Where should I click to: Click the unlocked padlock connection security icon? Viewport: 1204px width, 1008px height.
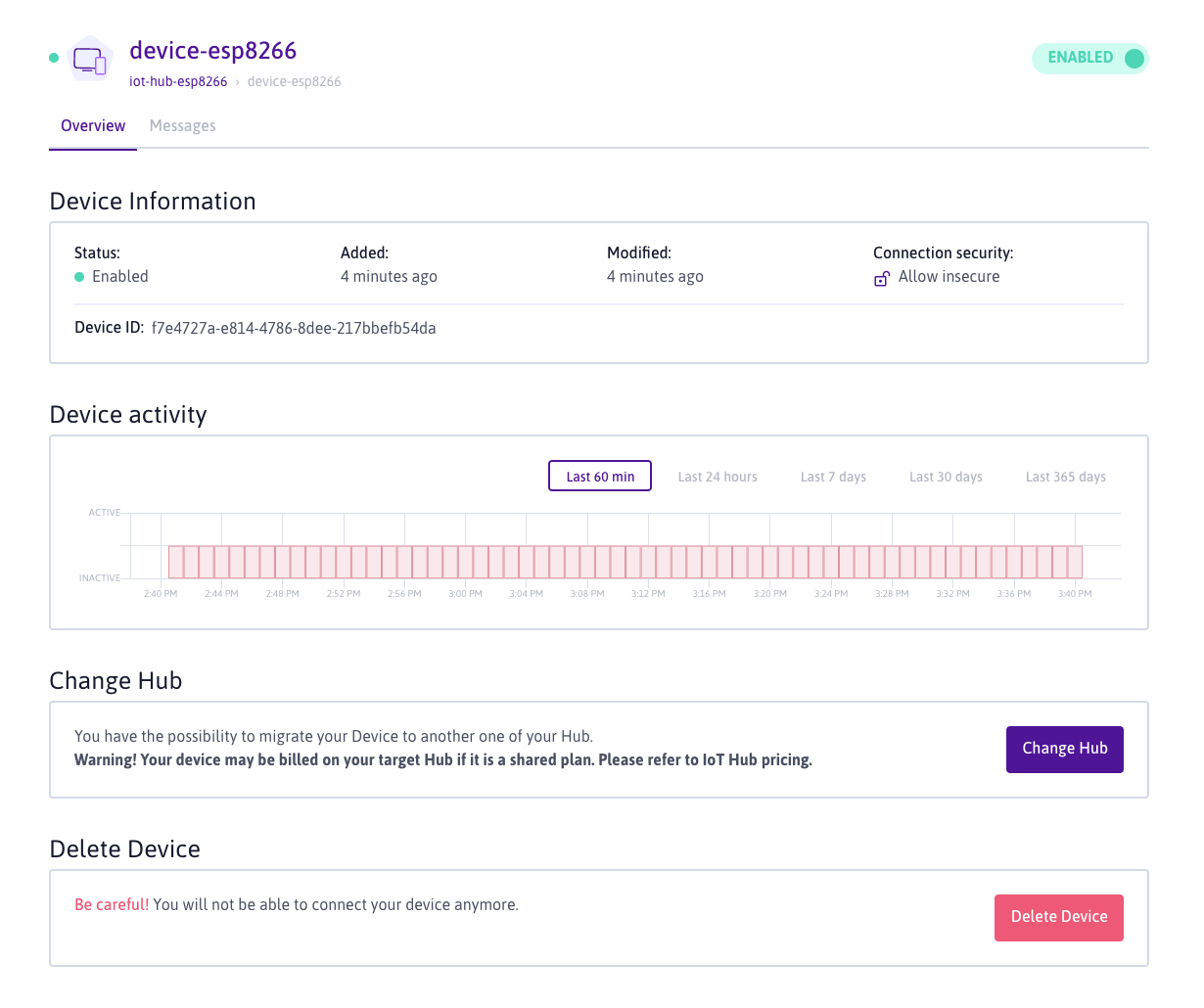(881, 278)
